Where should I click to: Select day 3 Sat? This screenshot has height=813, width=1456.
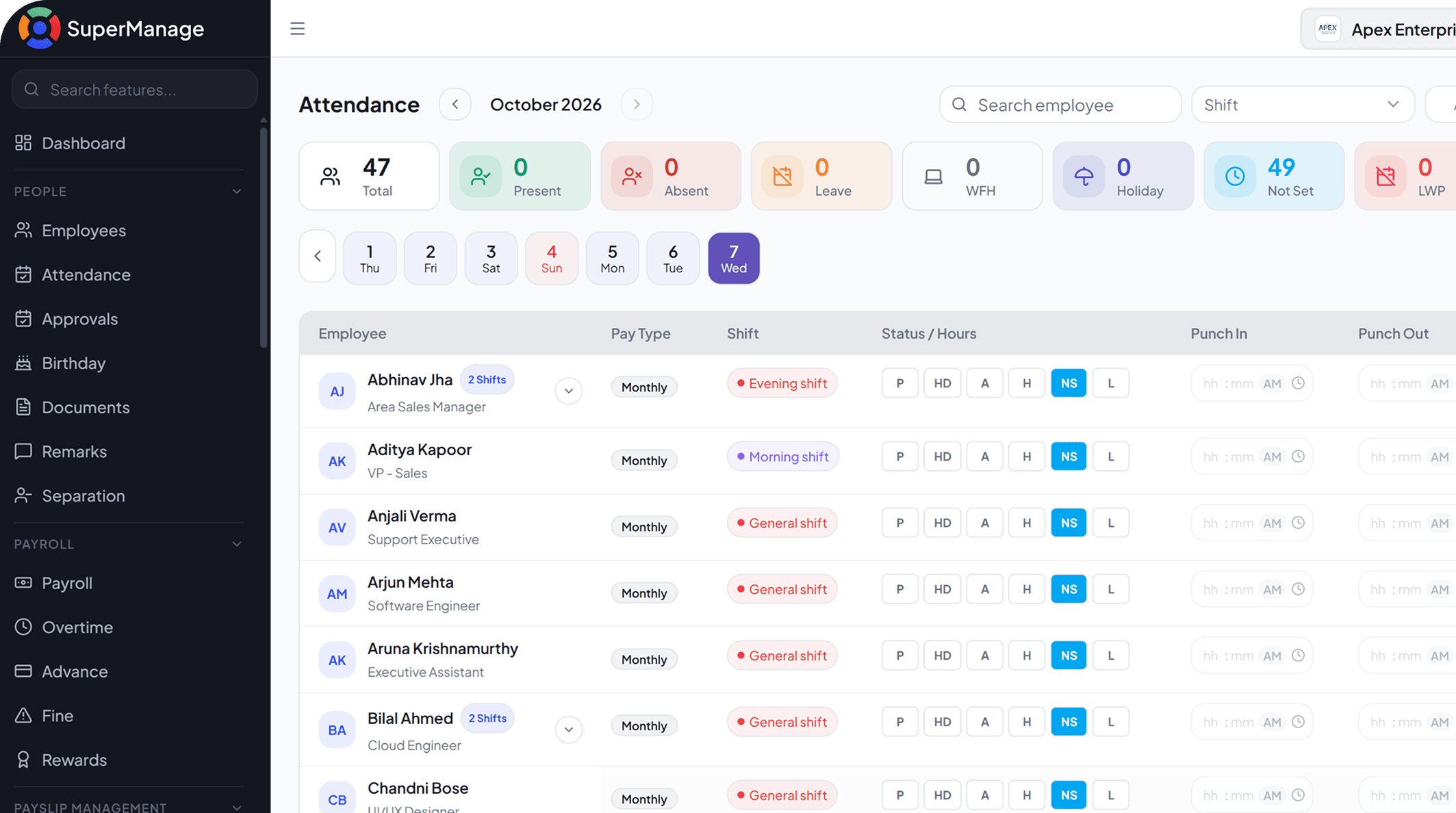tap(491, 258)
